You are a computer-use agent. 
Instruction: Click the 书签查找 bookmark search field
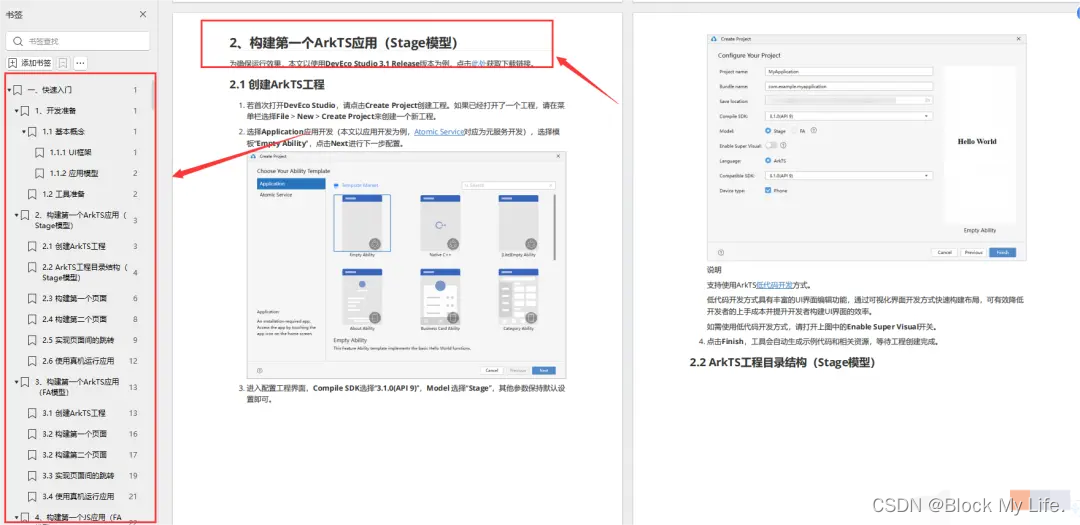pyautogui.click(x=78, y=41)
